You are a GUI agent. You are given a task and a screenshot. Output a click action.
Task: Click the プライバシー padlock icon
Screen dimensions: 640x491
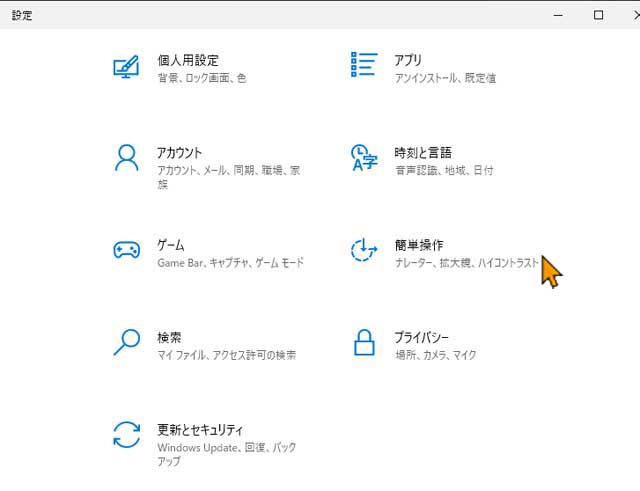[x=363, y=343]
